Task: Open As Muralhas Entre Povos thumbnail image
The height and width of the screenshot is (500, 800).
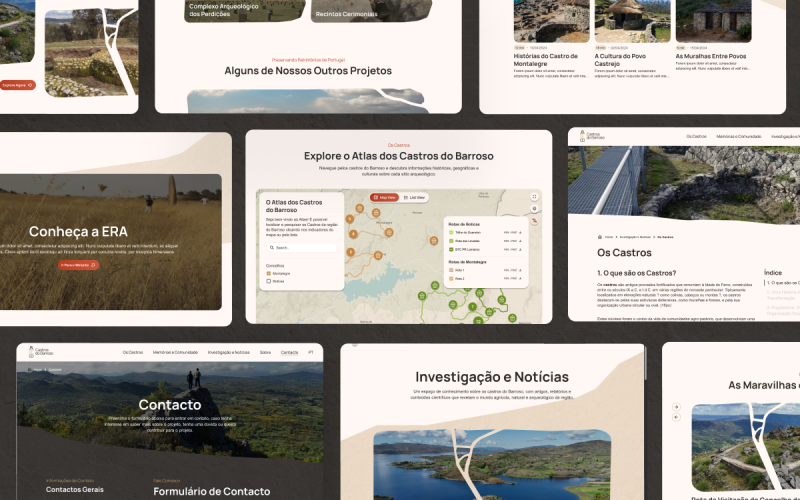Action: click(x=714, y=21)
